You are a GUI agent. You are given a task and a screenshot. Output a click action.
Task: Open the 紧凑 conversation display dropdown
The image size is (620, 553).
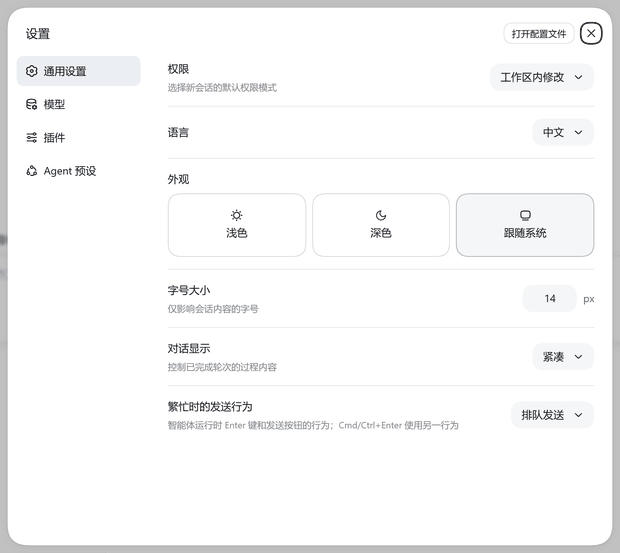pos(563,357)
